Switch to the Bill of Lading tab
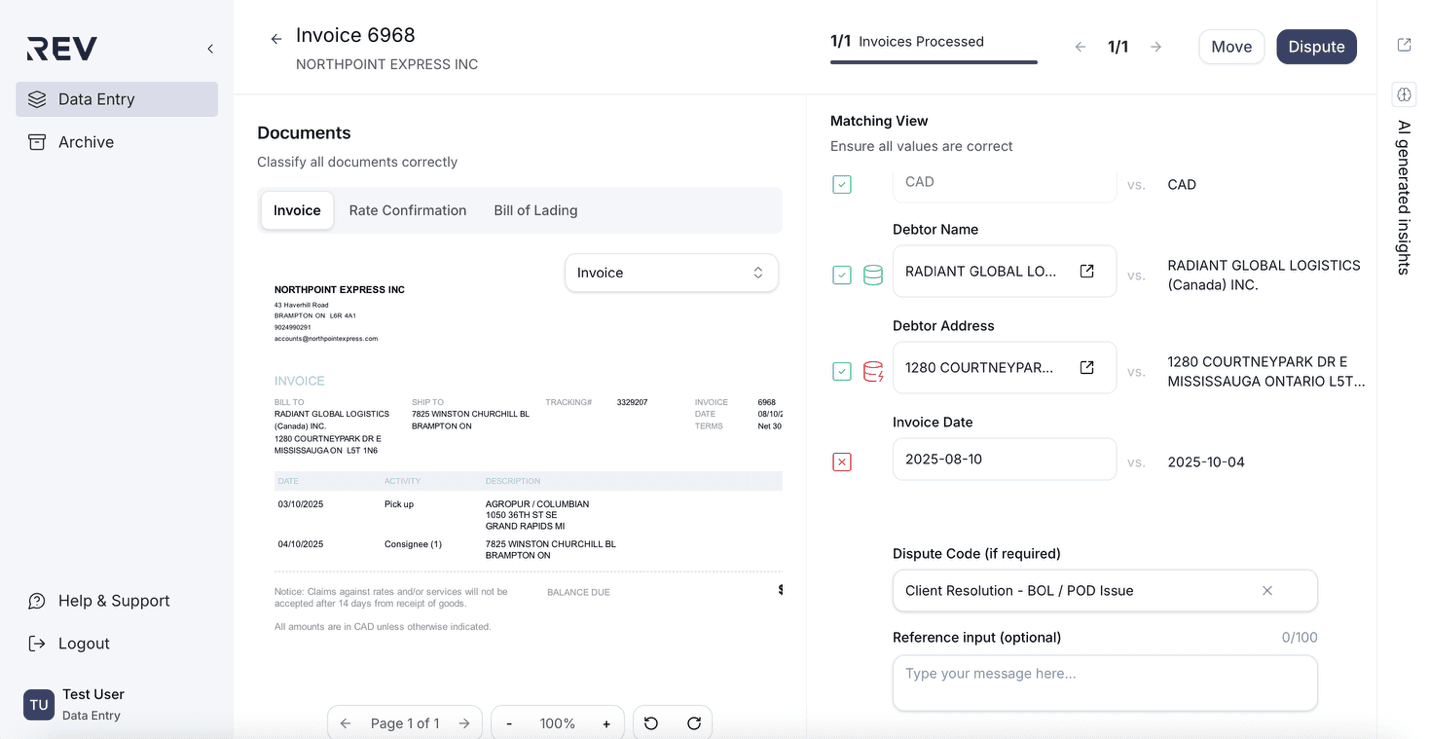This screenshot has width=1430, height=739. tap(535, 210)
